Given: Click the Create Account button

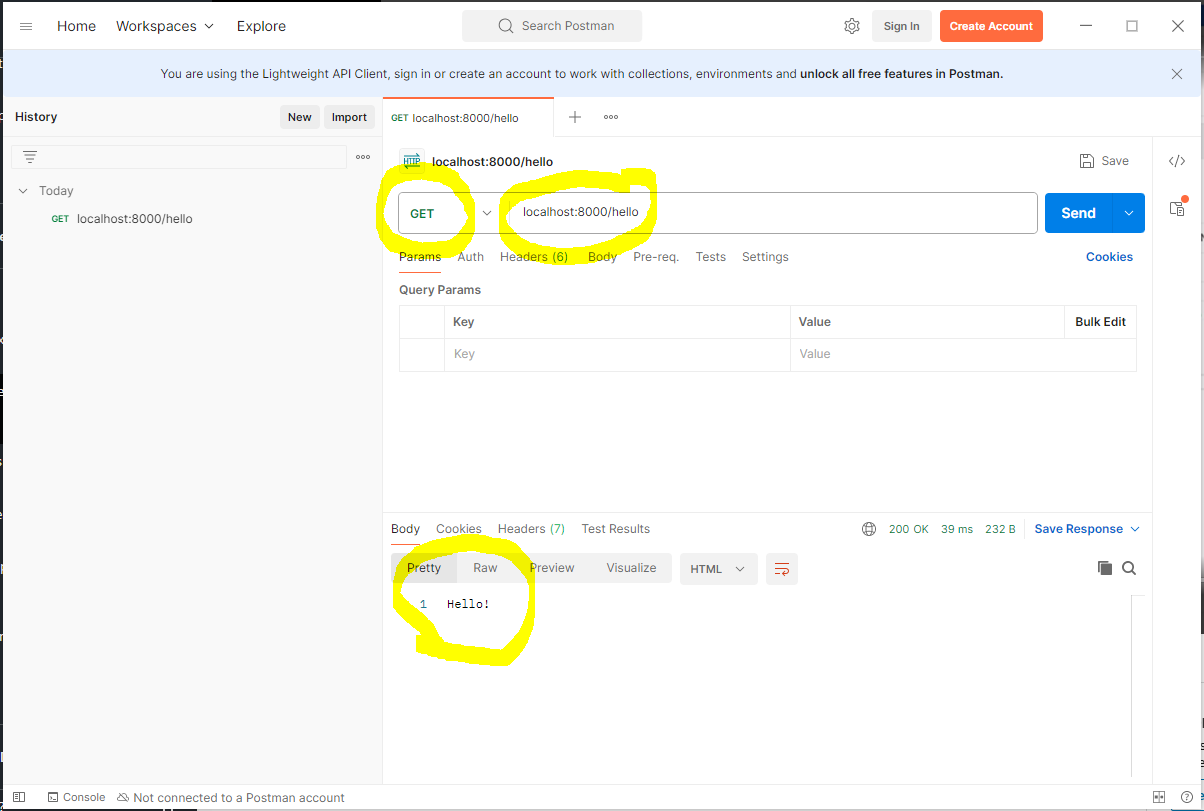Looking at the screenshot, I should (991, 26).
